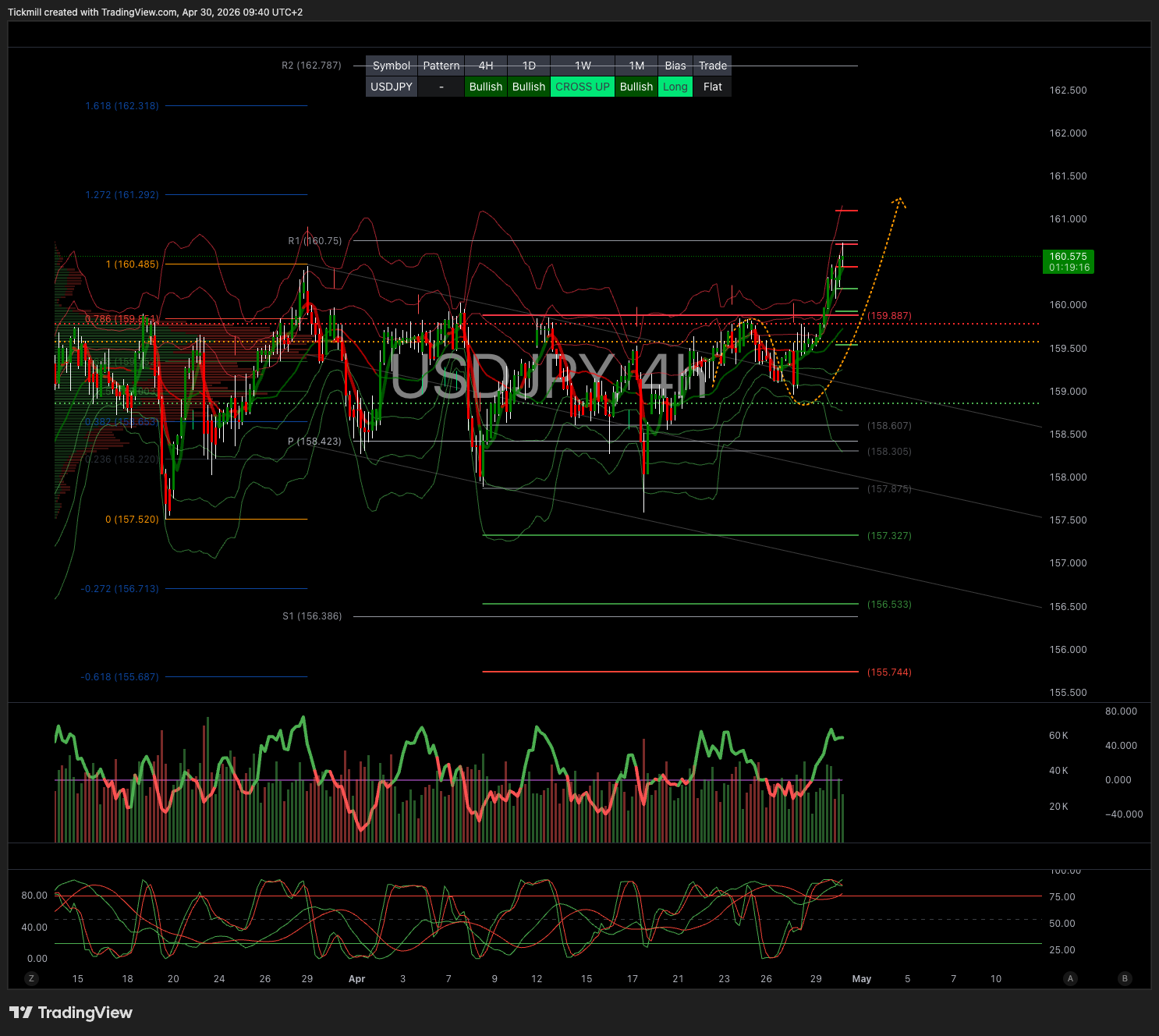1159x1036 pixels.
Task: Click the red (155.744) level label
Action: (x=889, y=672)
